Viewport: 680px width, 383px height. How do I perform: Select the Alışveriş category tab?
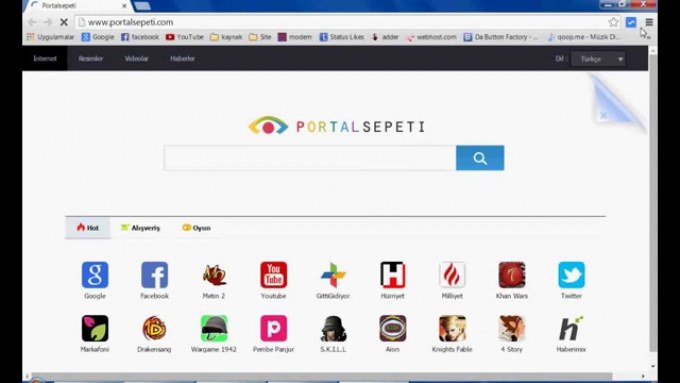click(140, 228)
